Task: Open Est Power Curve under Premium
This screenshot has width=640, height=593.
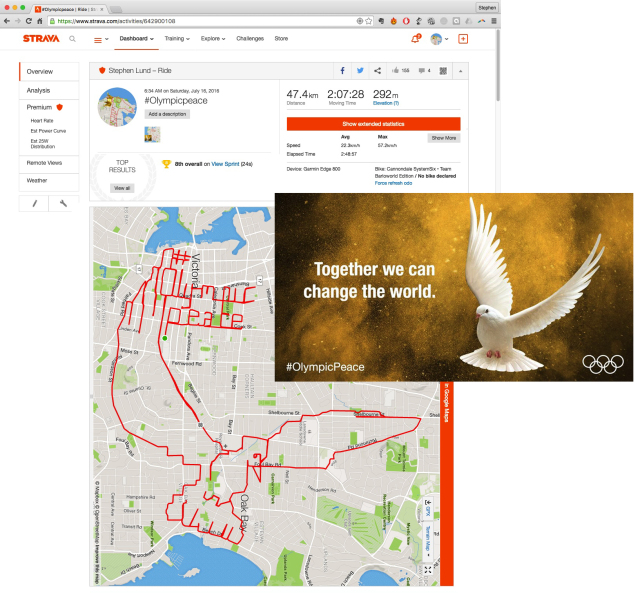Action: [x=48, y=131]
